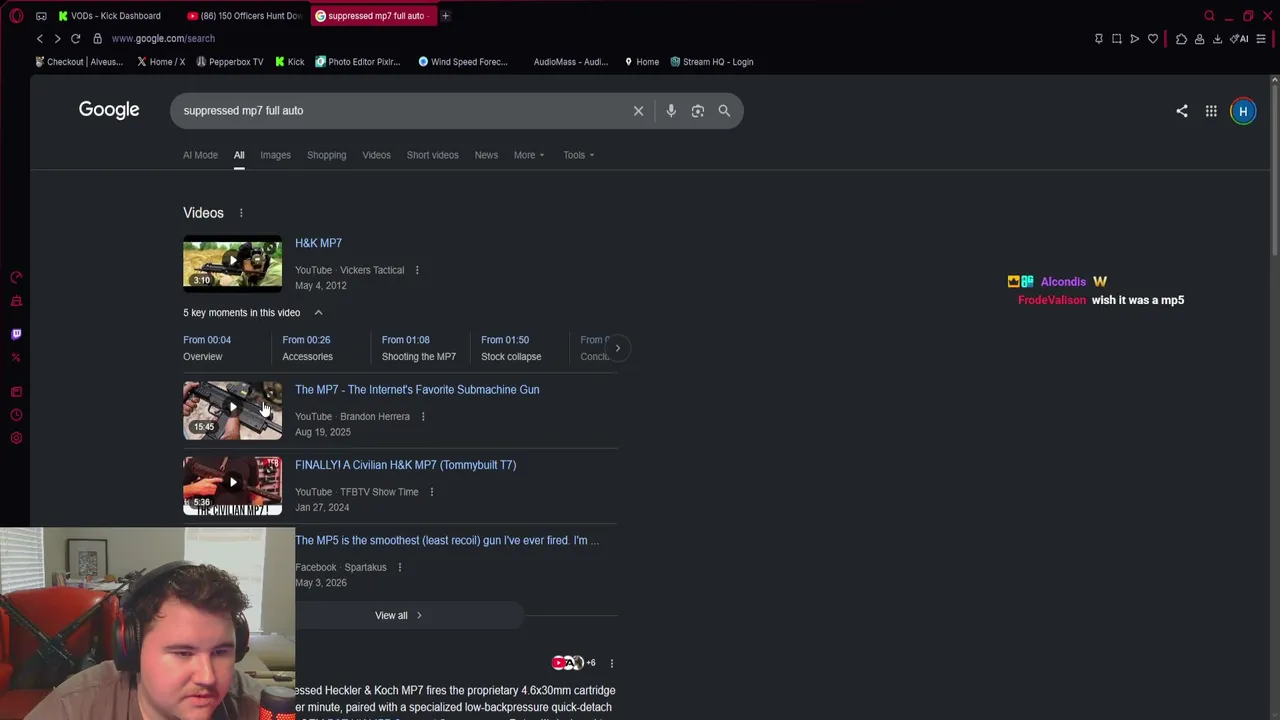Take a snapshot of the page
Image resolution: width=1280 pixels, height=720 pixels.
(x=1116, y=39)
